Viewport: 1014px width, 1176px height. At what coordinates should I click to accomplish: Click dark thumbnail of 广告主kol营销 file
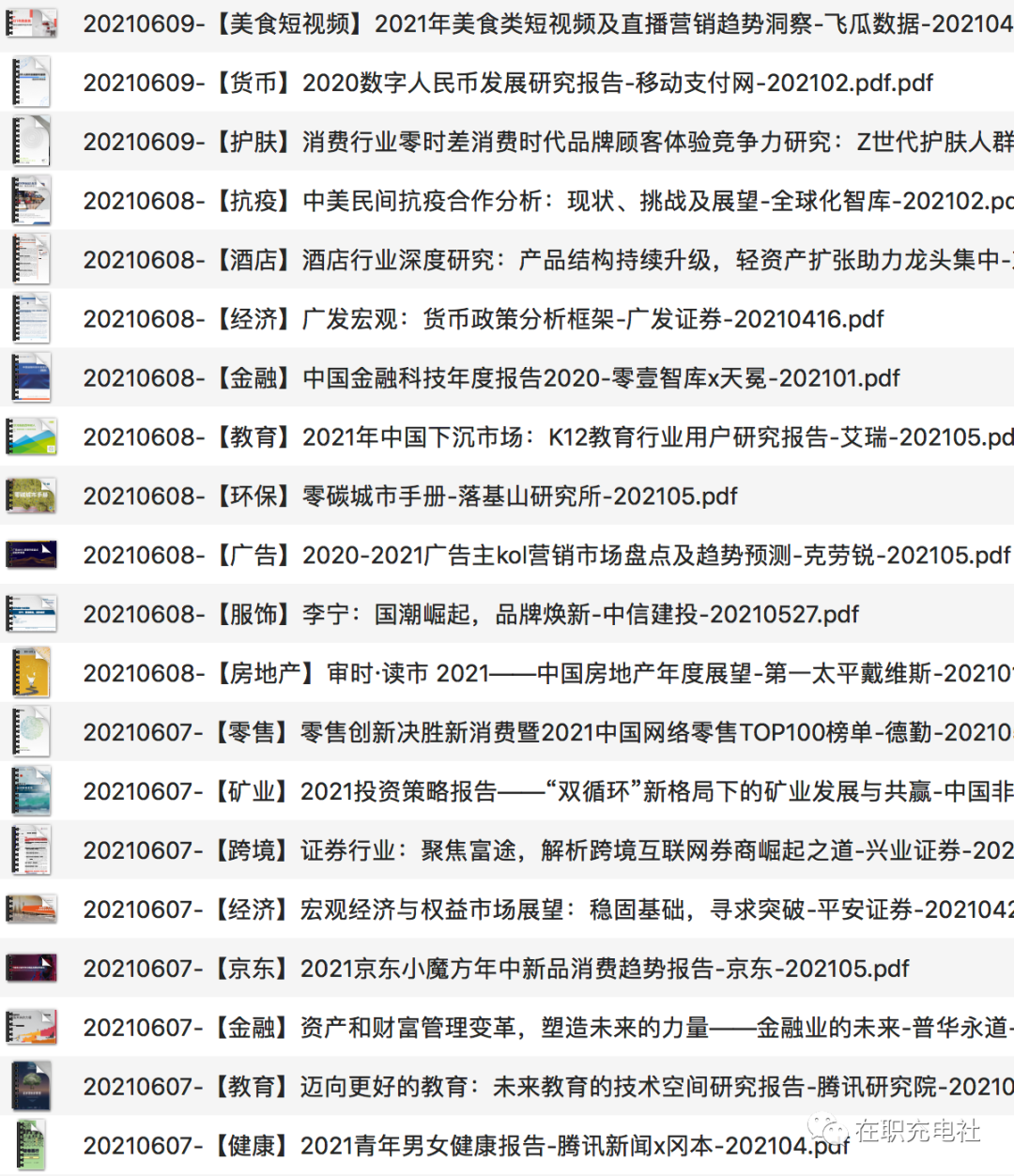(31, 556)
